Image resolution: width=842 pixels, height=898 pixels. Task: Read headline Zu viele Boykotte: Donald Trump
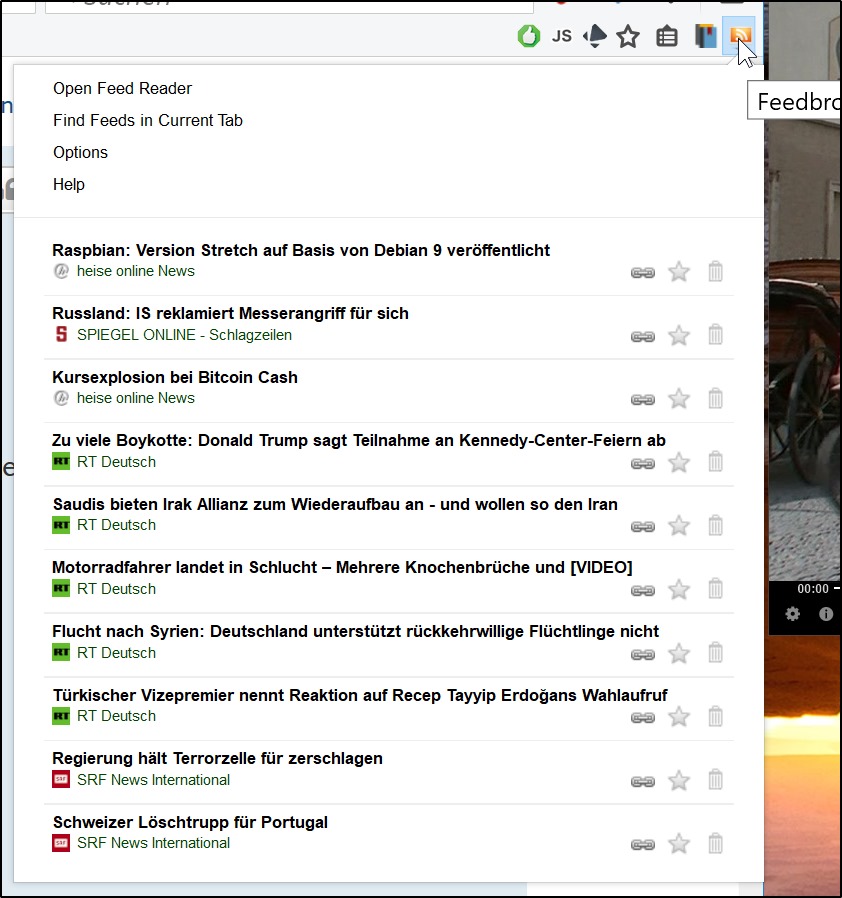tap(359, 440)
